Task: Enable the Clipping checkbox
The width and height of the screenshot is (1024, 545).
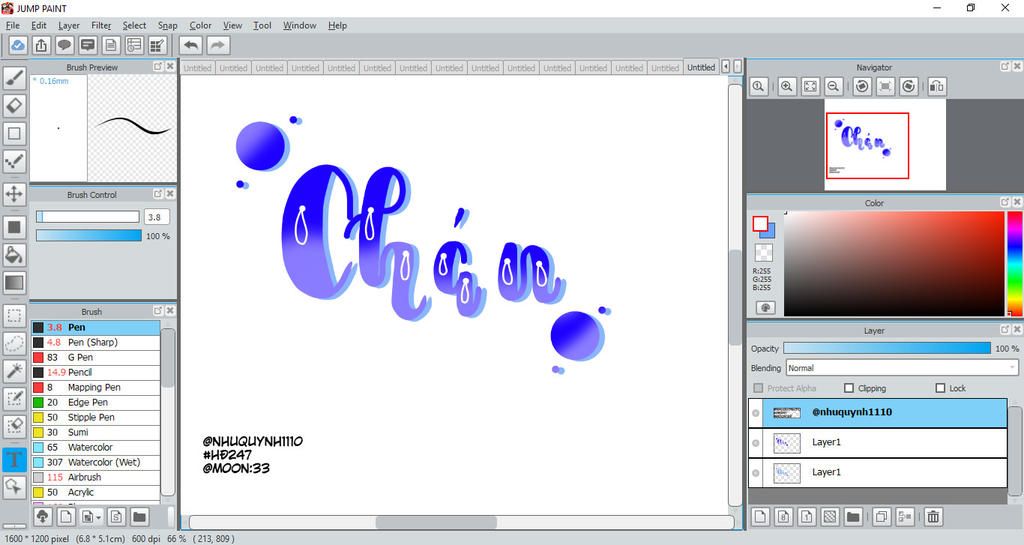Action: point(849,388)
